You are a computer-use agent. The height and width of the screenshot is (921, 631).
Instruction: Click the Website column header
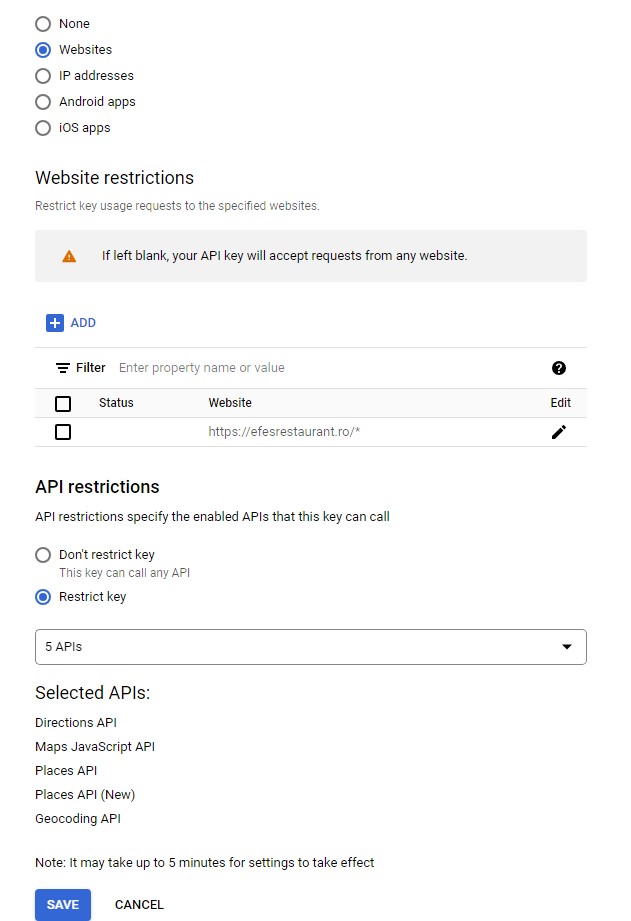pyautogui.click(x=230, y=403)
